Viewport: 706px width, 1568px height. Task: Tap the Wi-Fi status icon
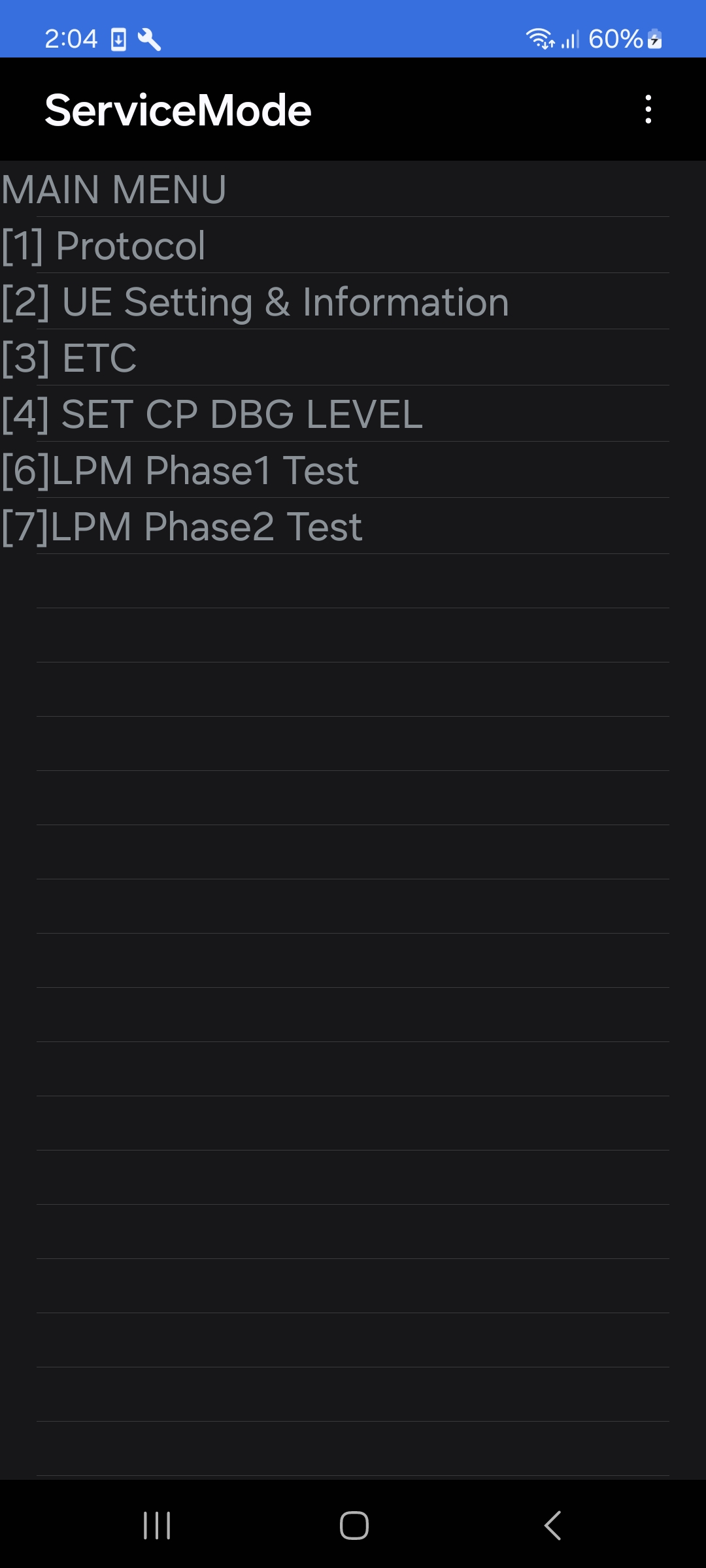[x=541, y=39]
